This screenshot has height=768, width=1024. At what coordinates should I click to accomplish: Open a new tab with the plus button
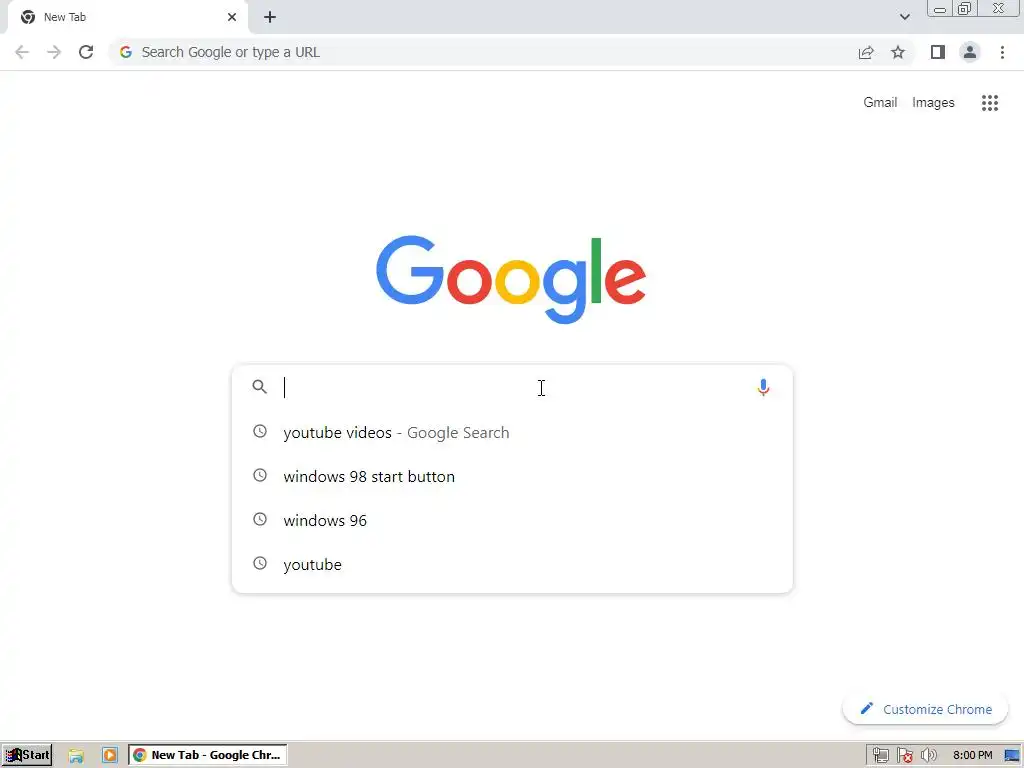270,17
